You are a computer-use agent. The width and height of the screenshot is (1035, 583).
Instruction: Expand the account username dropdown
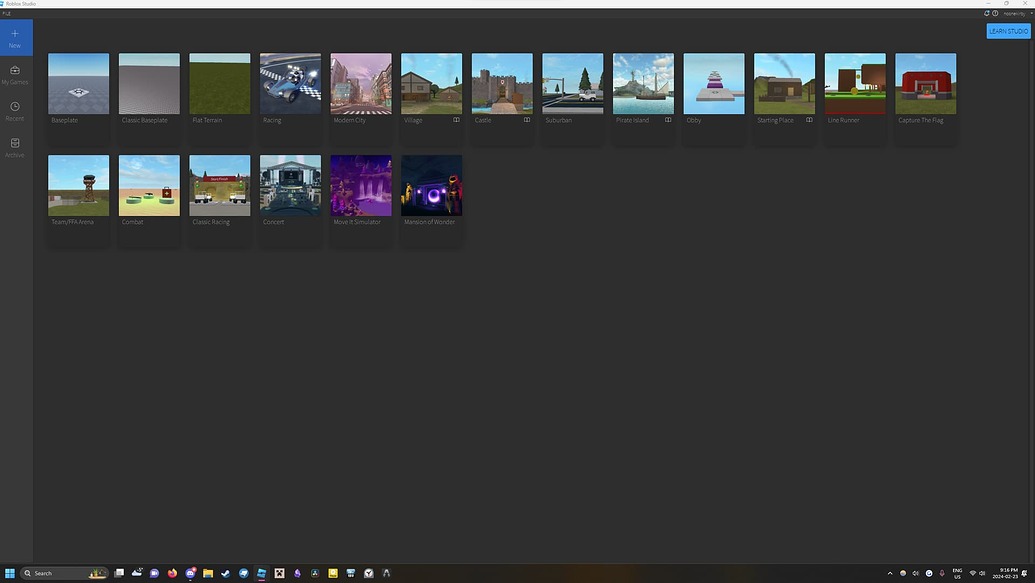pos(1017,13)
